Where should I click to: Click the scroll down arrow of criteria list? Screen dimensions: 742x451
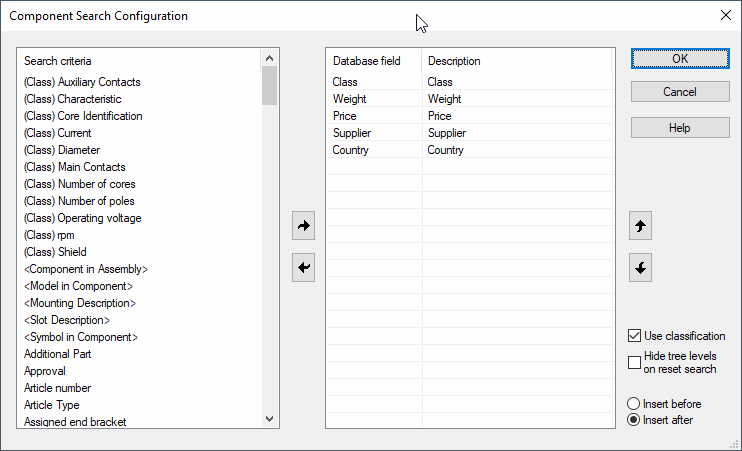[x=269, y=418]
